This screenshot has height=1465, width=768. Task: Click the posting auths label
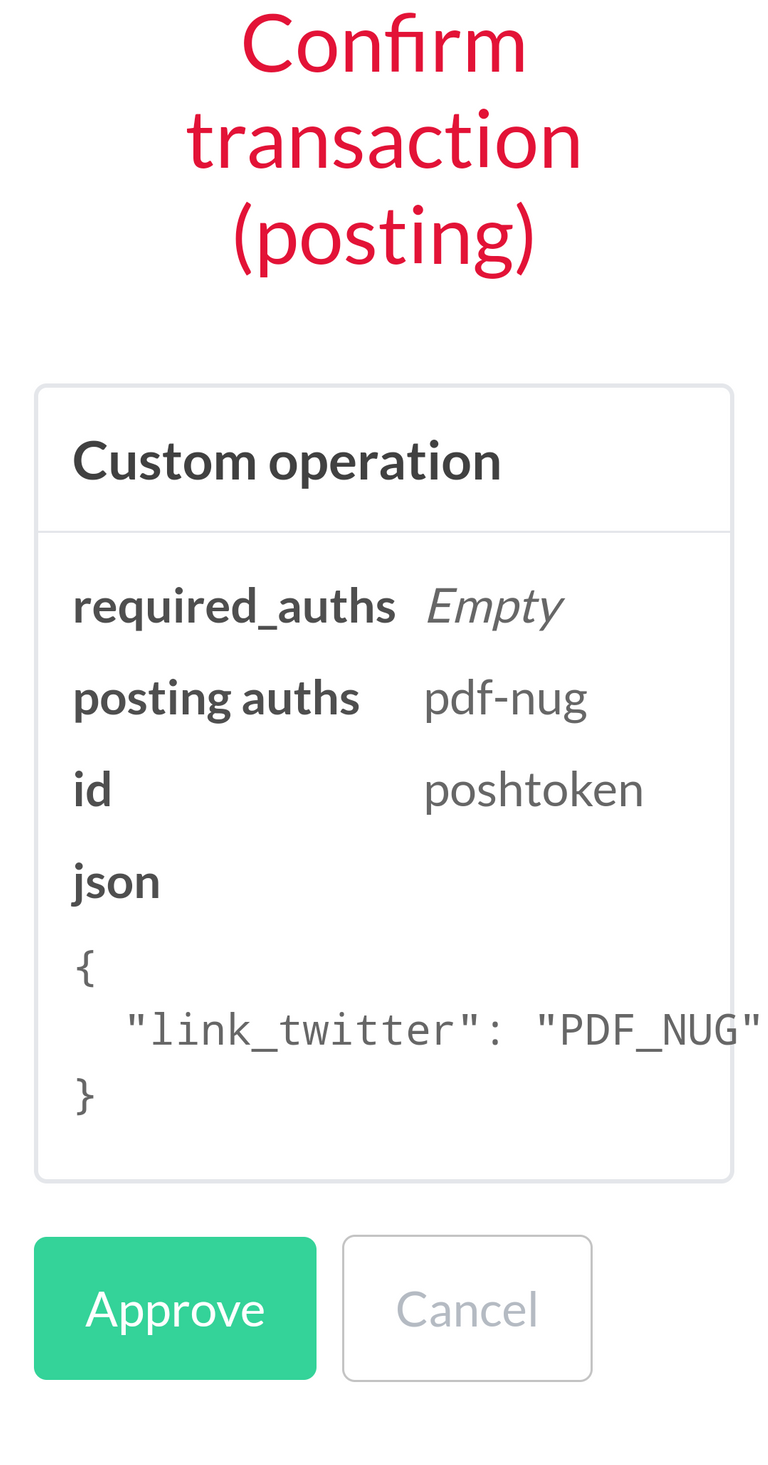coord(216,698)
